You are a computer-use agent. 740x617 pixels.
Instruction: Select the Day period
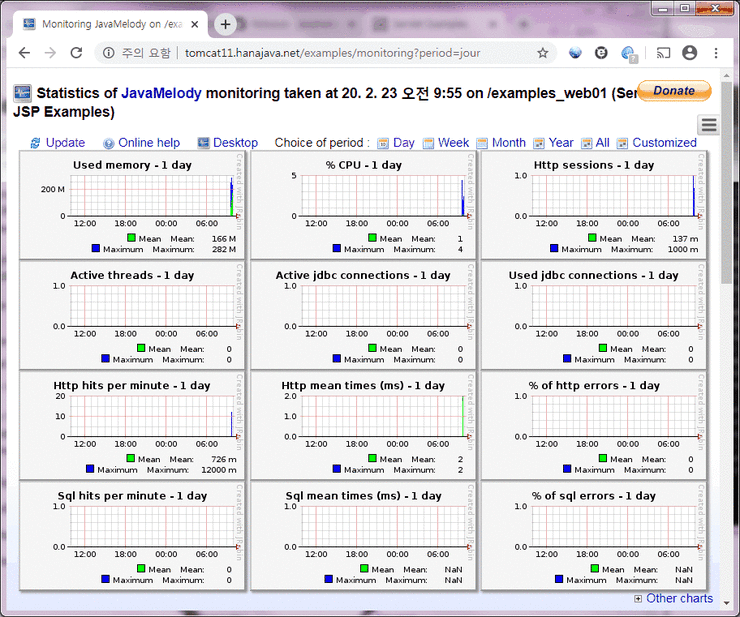[x=403, y=143]
